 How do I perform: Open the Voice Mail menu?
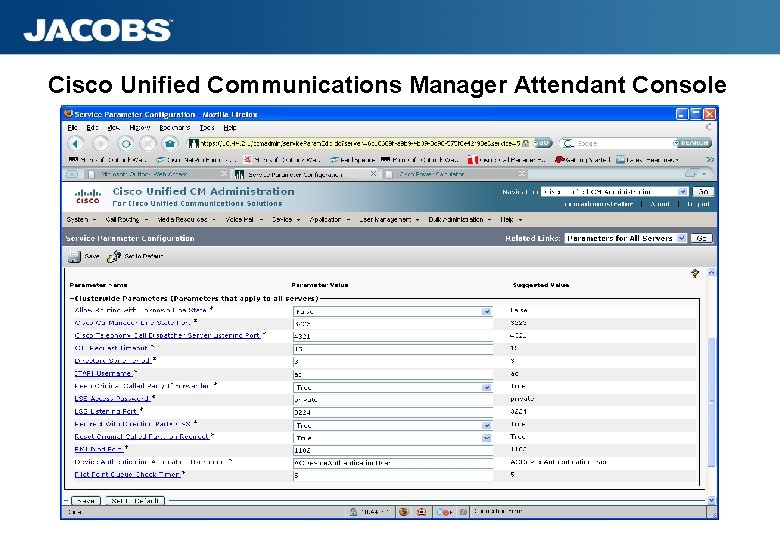coord(243,219)
